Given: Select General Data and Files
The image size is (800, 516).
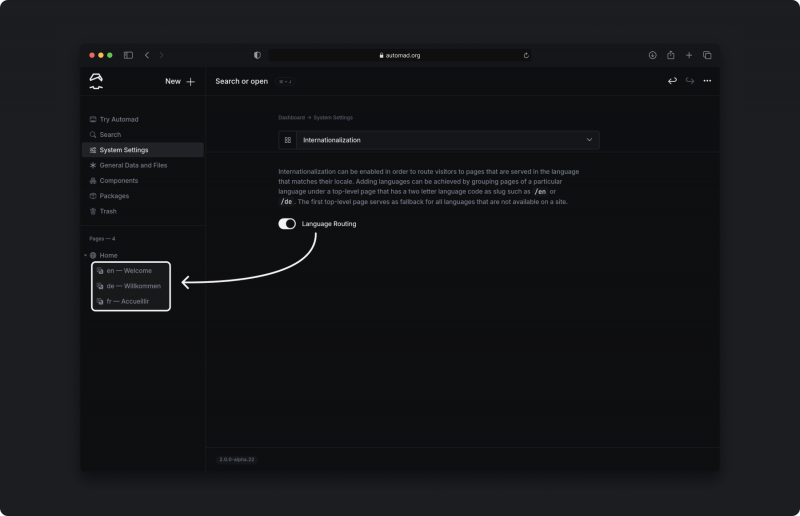Looking at the screenshot, I should tap(133, 165).
